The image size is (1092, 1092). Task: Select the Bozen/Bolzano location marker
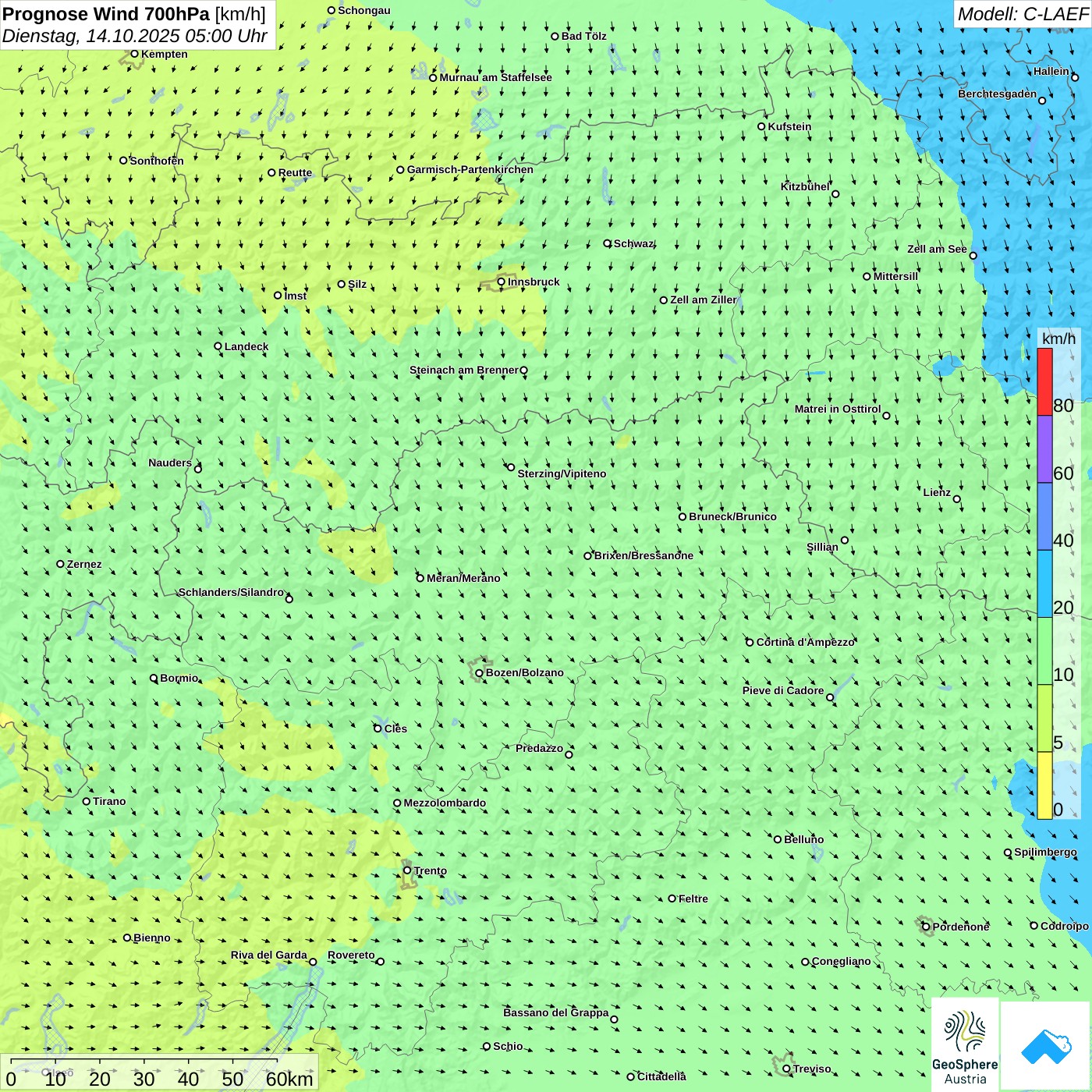pos(480,672)
